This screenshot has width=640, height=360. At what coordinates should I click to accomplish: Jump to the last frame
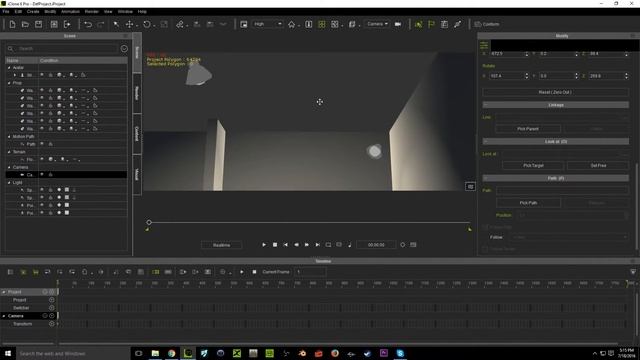(318, 245)
